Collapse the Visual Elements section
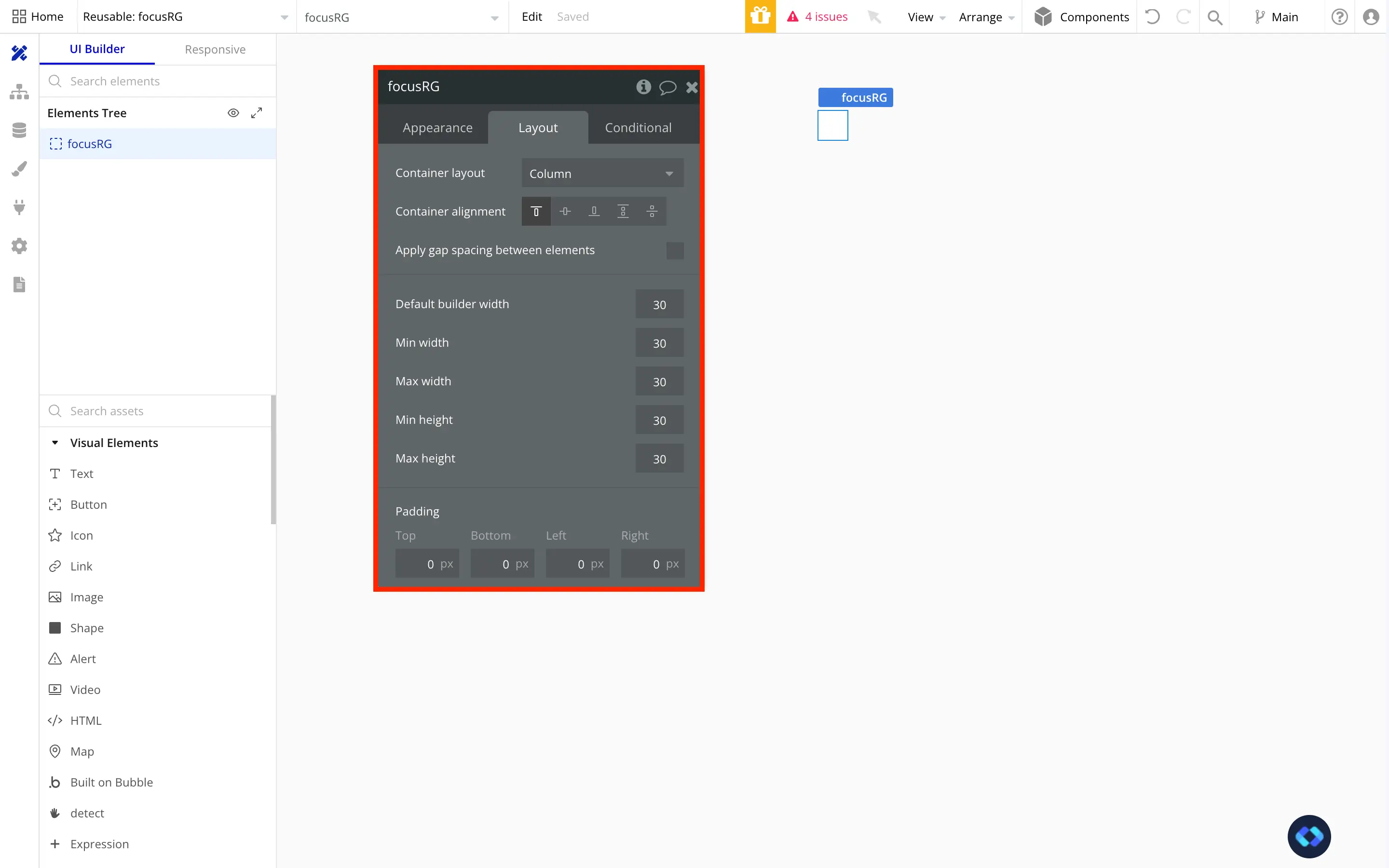The image size is (1389, 868). point(55,442)
